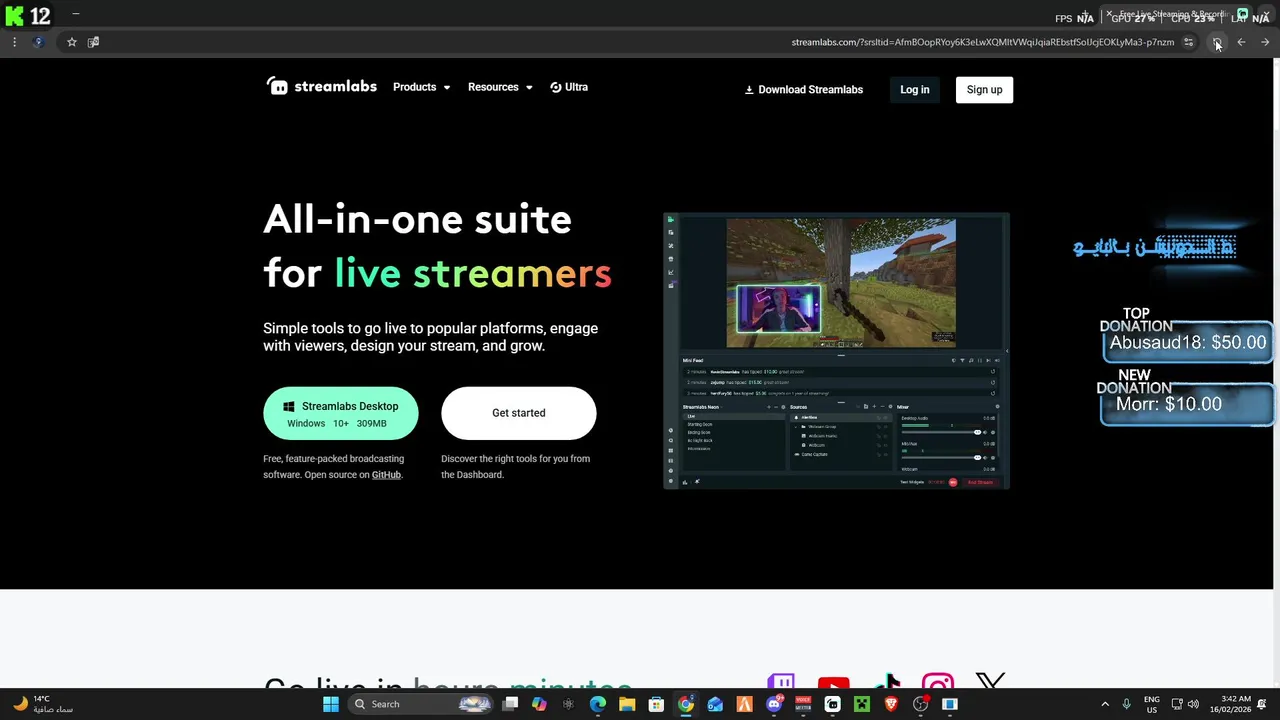
Task: Click the taskbar Search box
Action: 422,704
